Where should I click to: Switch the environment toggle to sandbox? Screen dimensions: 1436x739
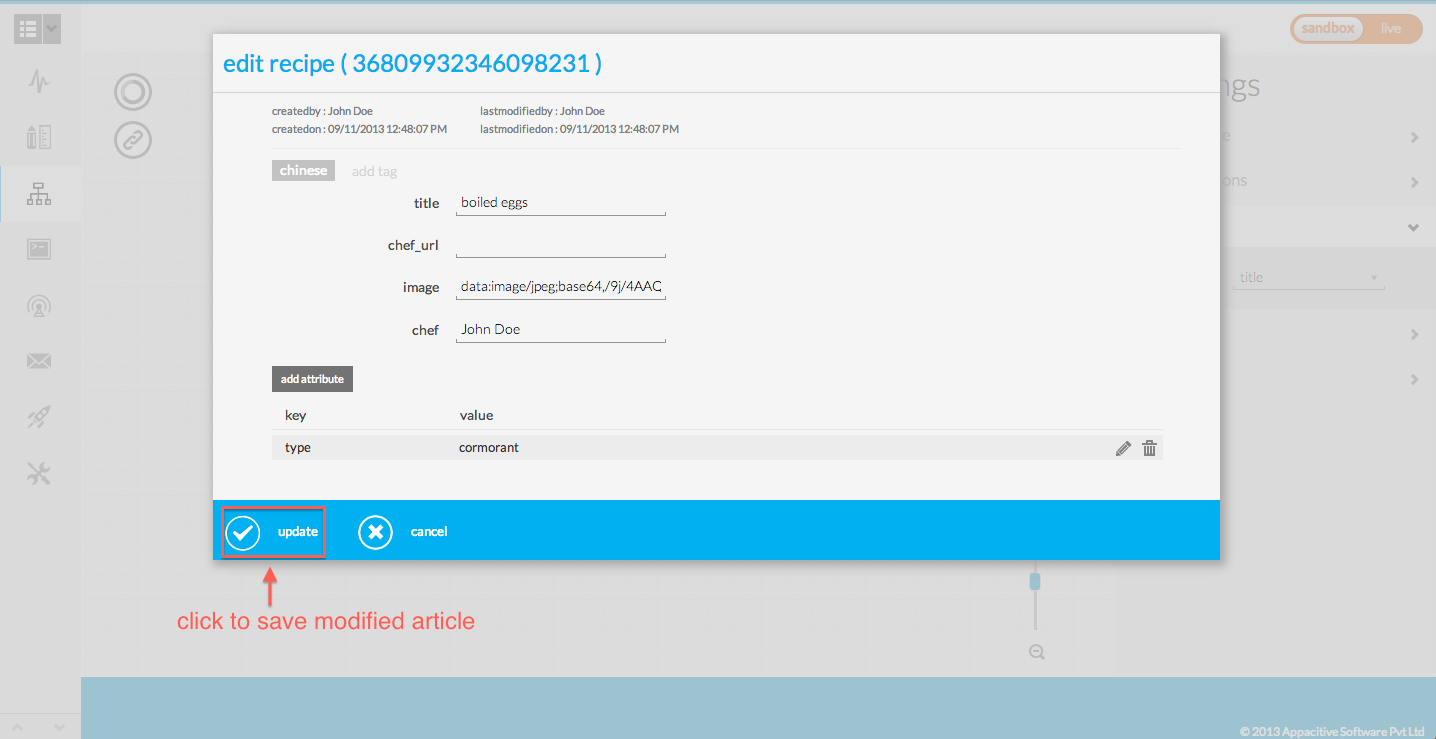1327,28
